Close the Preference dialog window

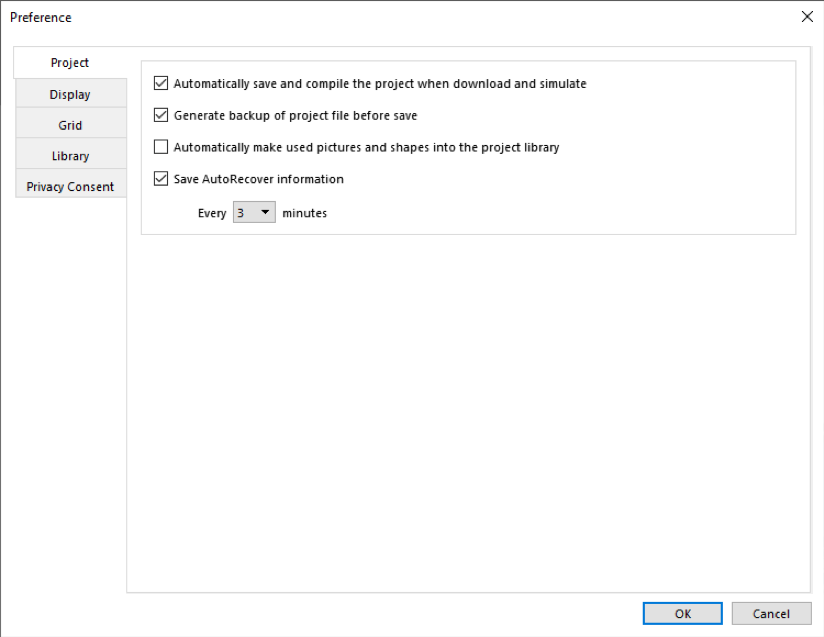(807, 17)
